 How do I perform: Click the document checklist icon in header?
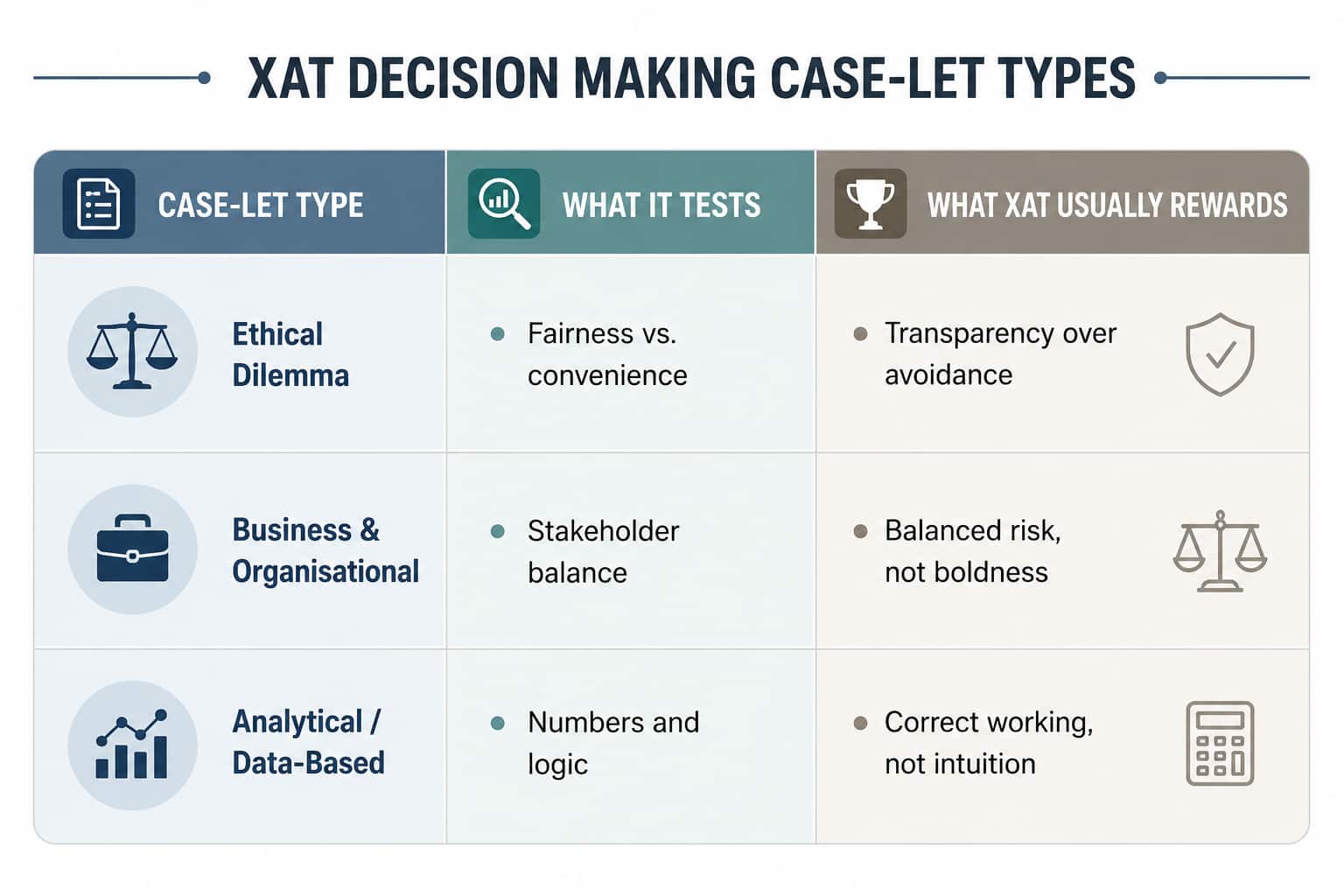coord(99,204)
